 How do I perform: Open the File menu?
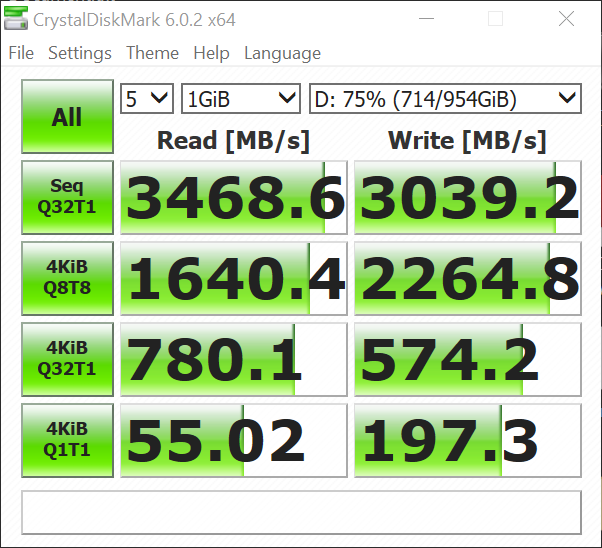(x=21, y=53)
